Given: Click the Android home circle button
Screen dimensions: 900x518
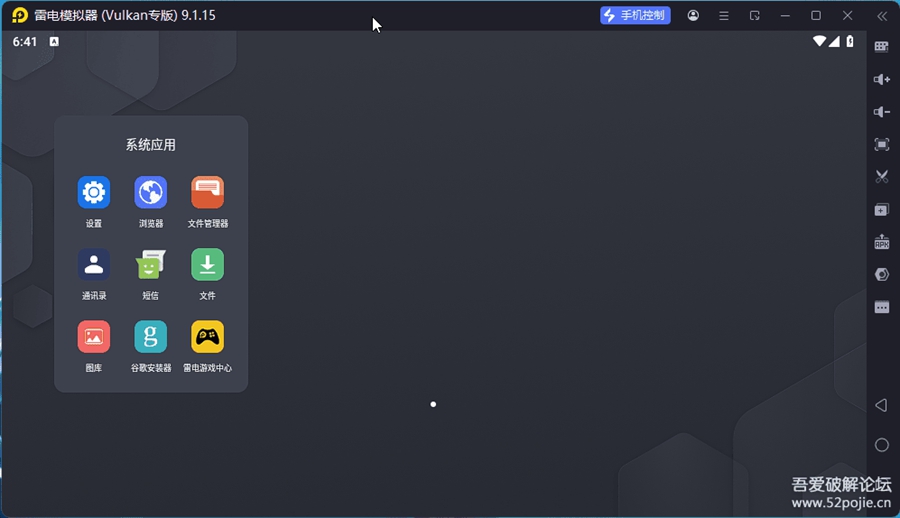Looking at the screenshot, I should [x=882, y=445].
